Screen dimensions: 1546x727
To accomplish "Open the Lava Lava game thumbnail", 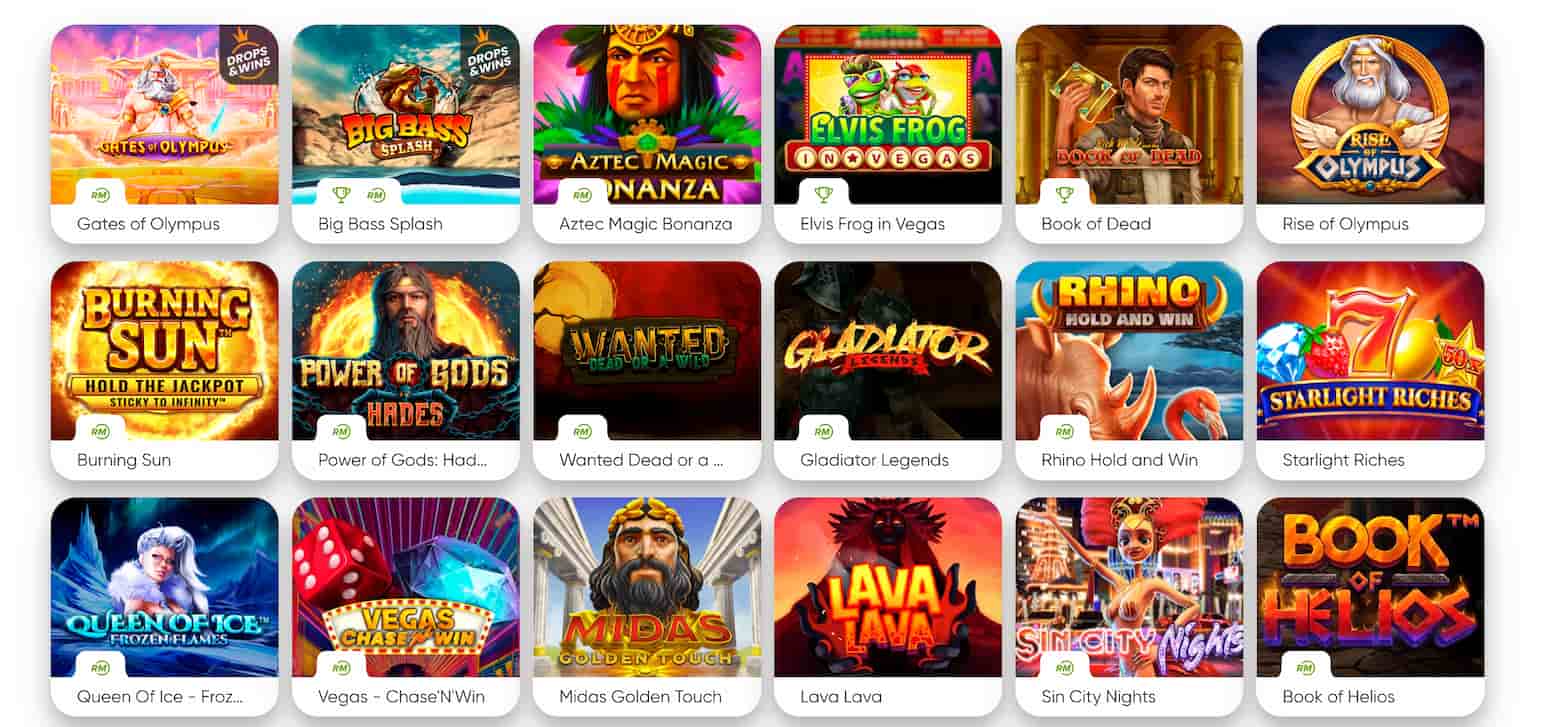I will coord(888,587).
